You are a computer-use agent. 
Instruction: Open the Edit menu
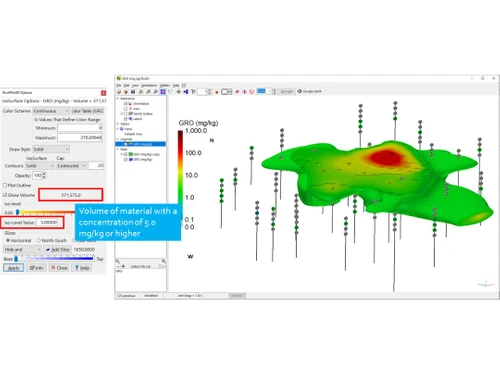pyautogui.click(x=126, y=85)
